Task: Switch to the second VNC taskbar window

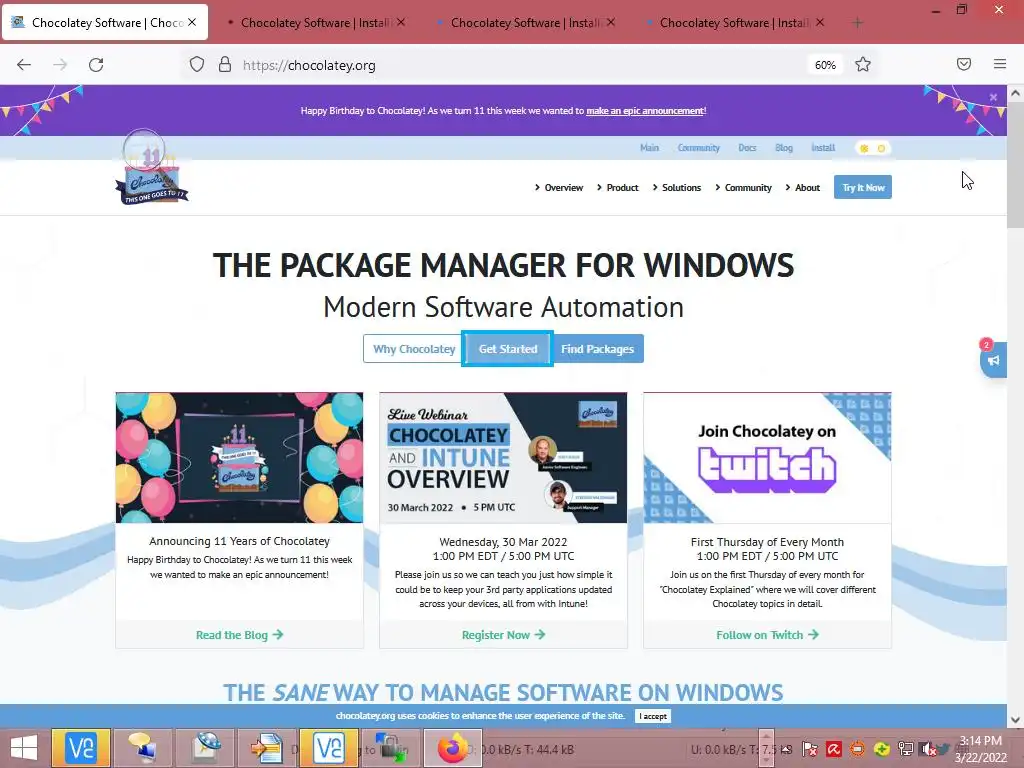Action: pyautogui.click(x=328, y=748)
